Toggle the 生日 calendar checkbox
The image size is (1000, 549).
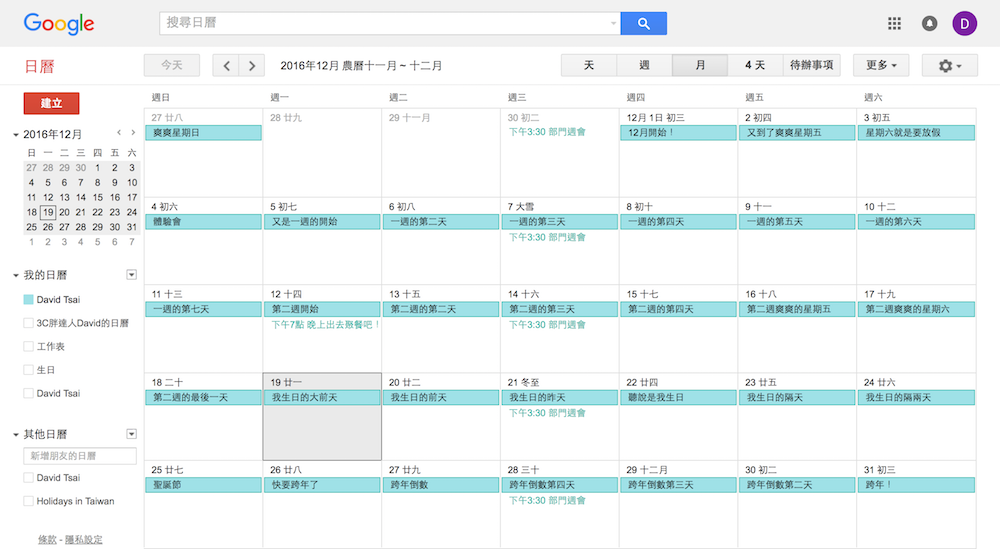coord(28,370)
